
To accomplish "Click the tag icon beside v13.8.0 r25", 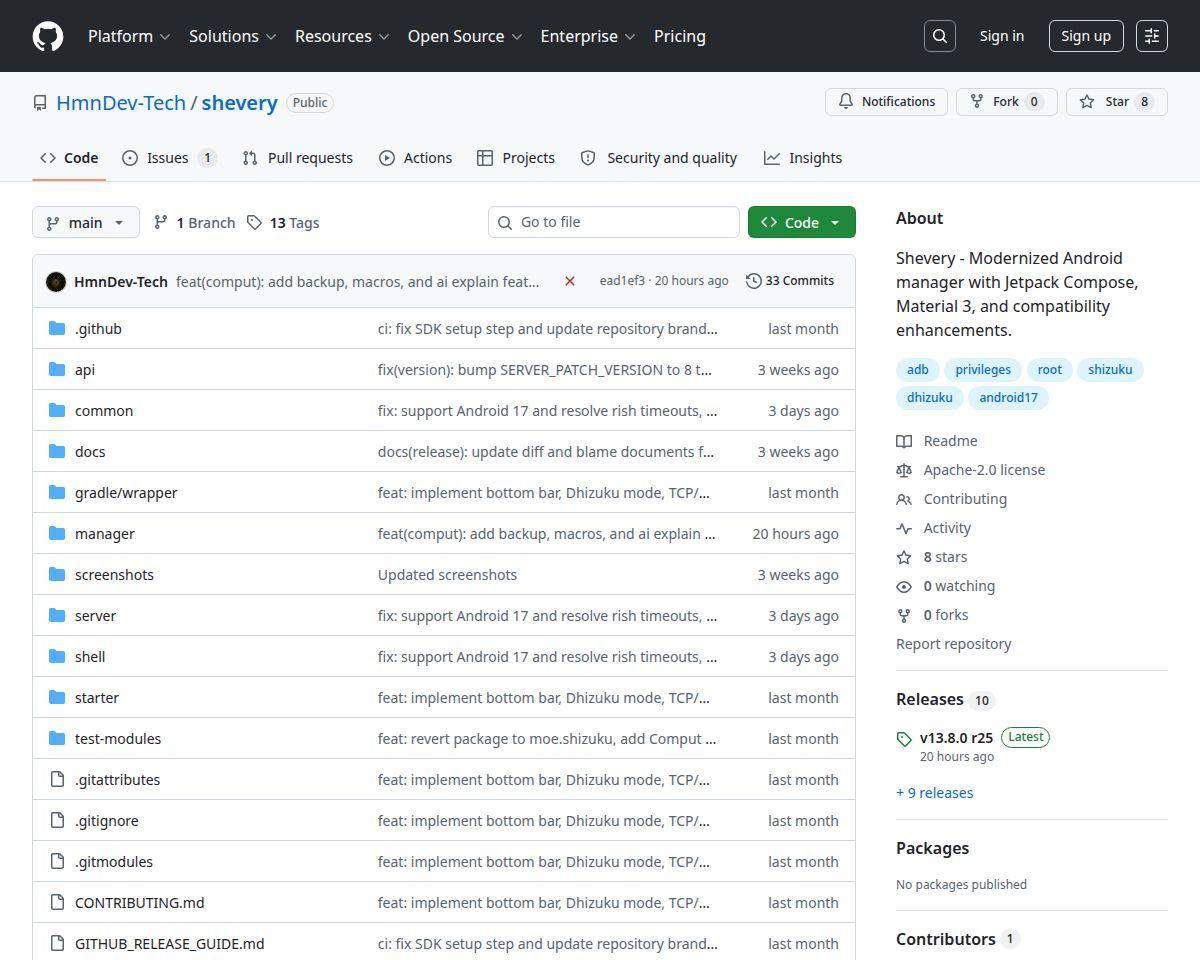I will 904,739.
